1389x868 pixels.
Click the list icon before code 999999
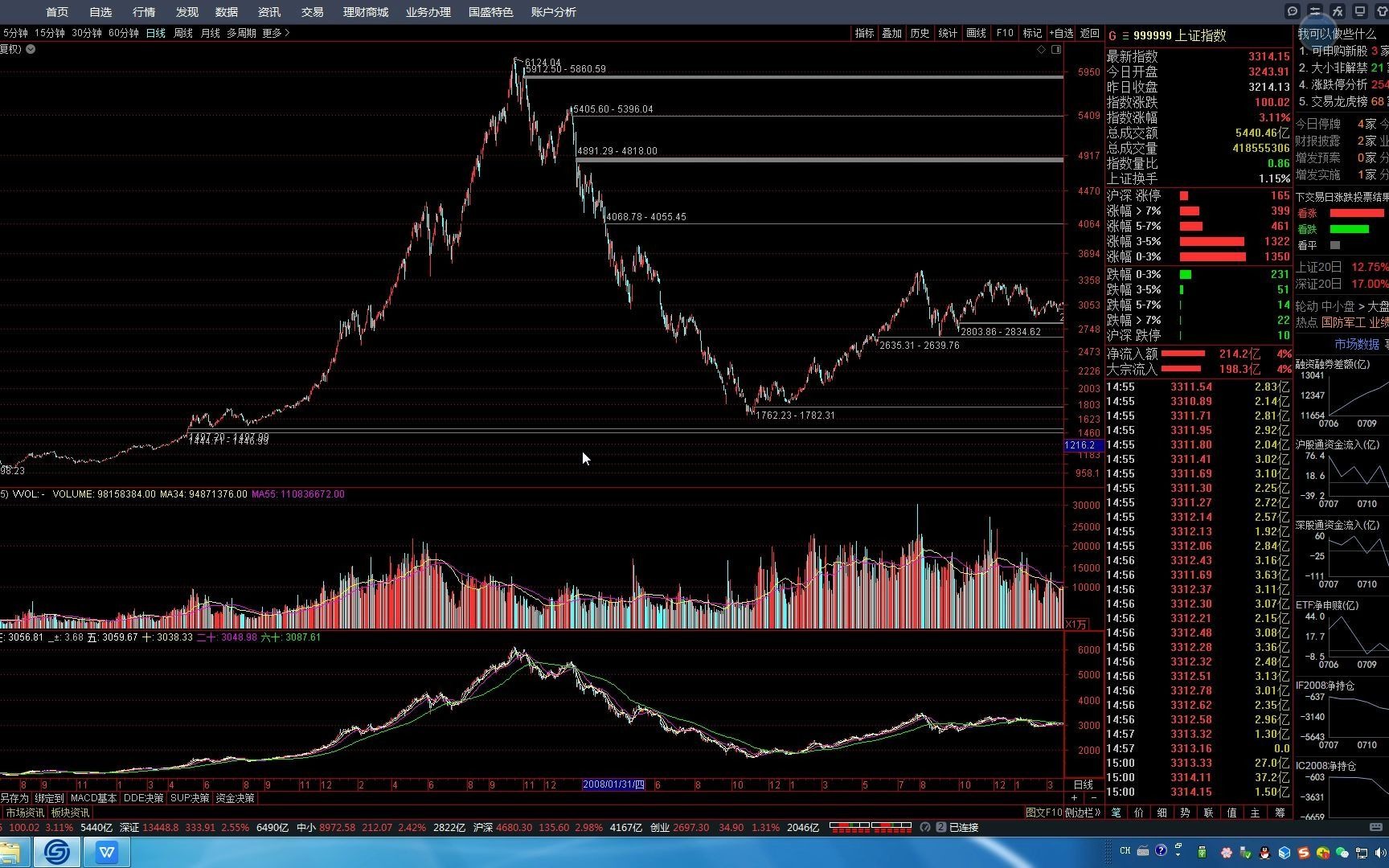click(1125, 35)
